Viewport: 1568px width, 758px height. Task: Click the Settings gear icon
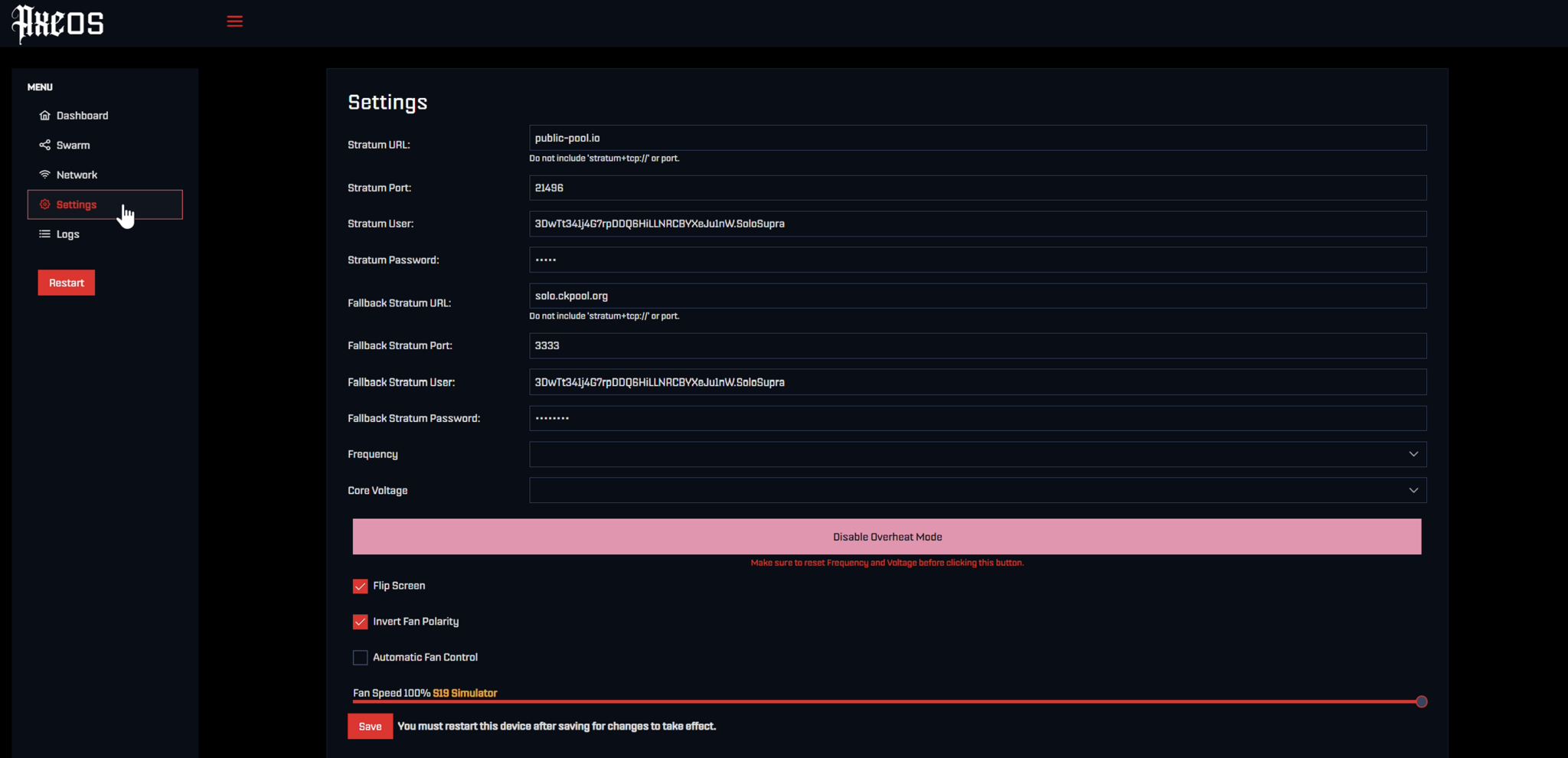pos(45,204)
